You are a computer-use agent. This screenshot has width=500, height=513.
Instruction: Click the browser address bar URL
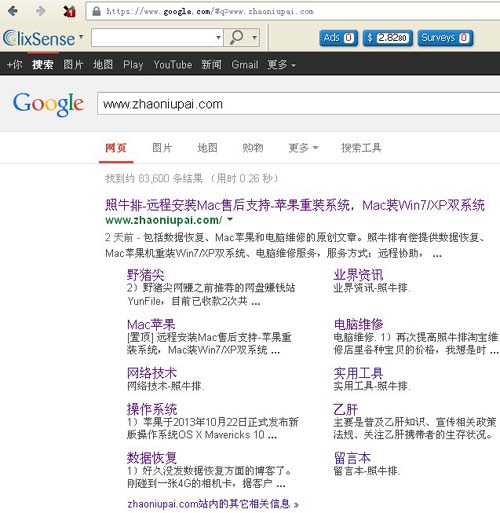click(210, 12)
